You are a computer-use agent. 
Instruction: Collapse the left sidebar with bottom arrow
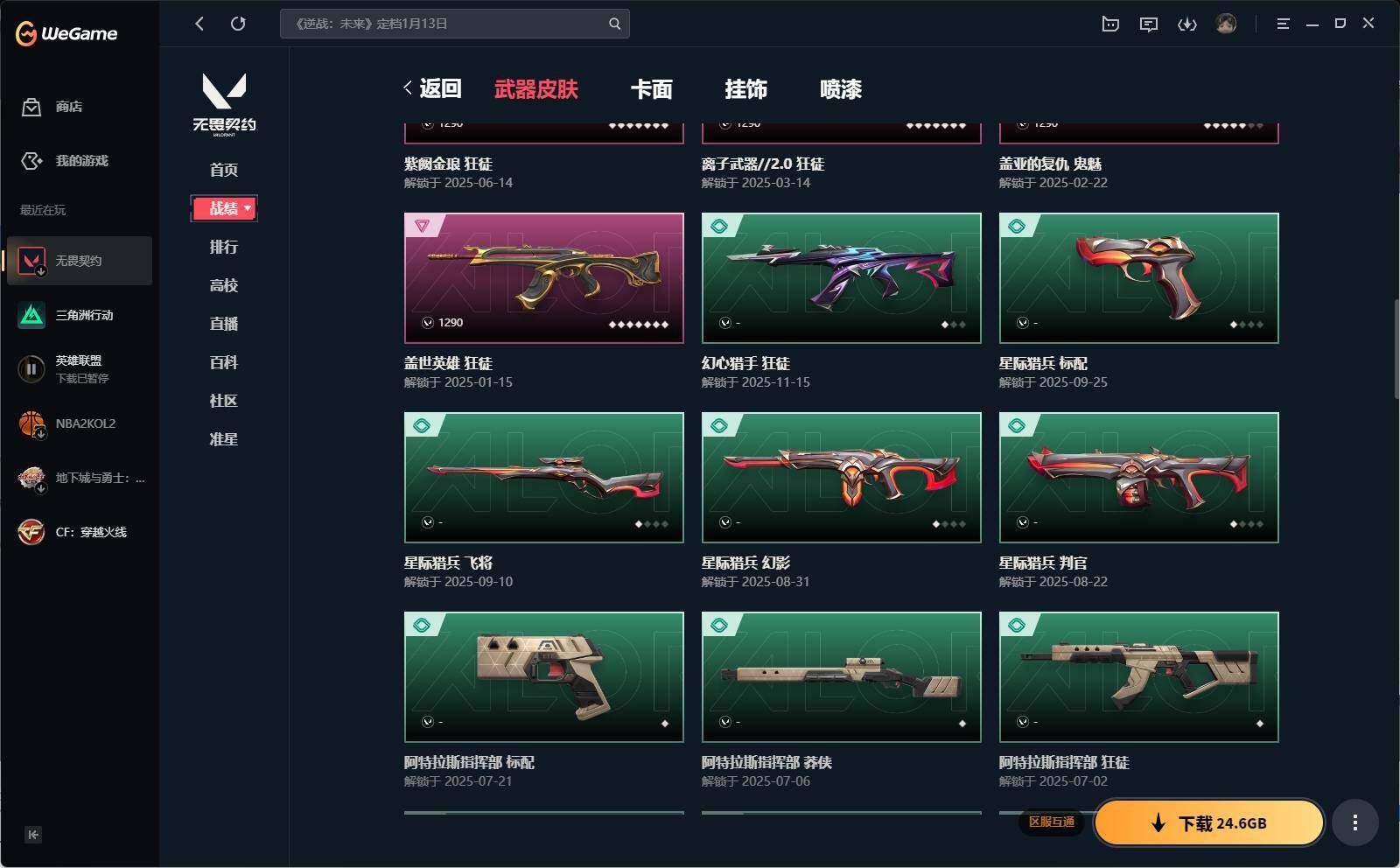coord(33,835)
